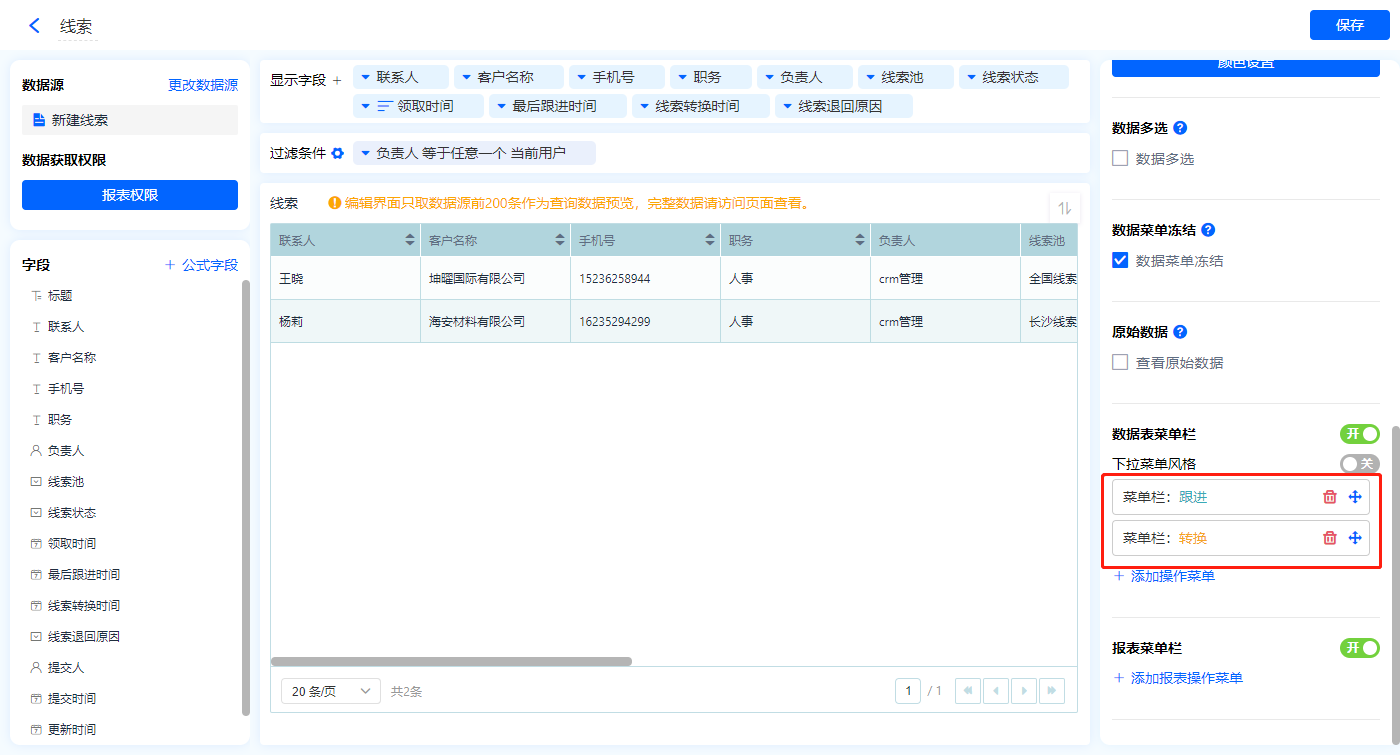This screenshot has width=1400, height=755.
Task: Click the back arrow next to 线索
Action: pyautogui.click(x=35, y=26)
